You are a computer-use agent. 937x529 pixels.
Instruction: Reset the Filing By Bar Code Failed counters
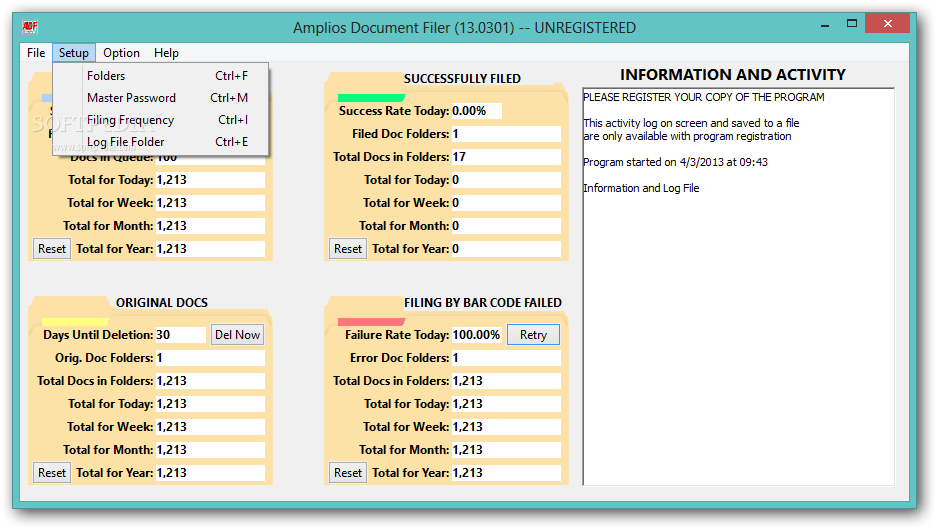[x=348, y=473]
